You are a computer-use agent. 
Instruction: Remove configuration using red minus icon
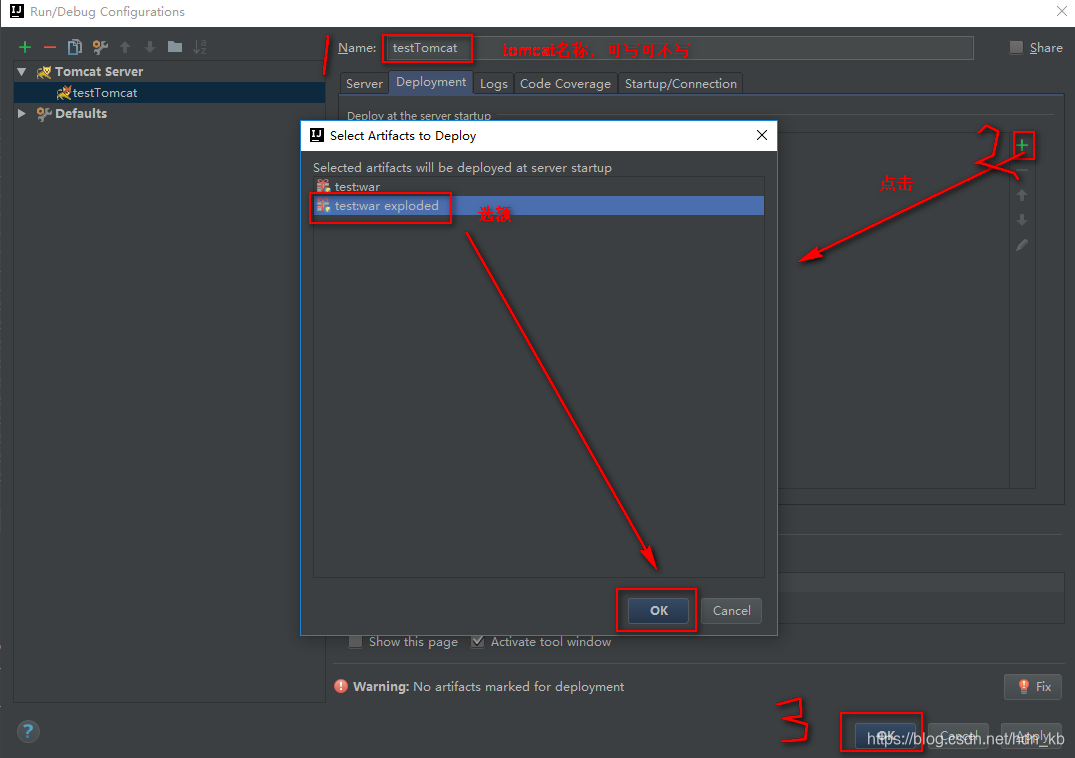tap(49, 47)
